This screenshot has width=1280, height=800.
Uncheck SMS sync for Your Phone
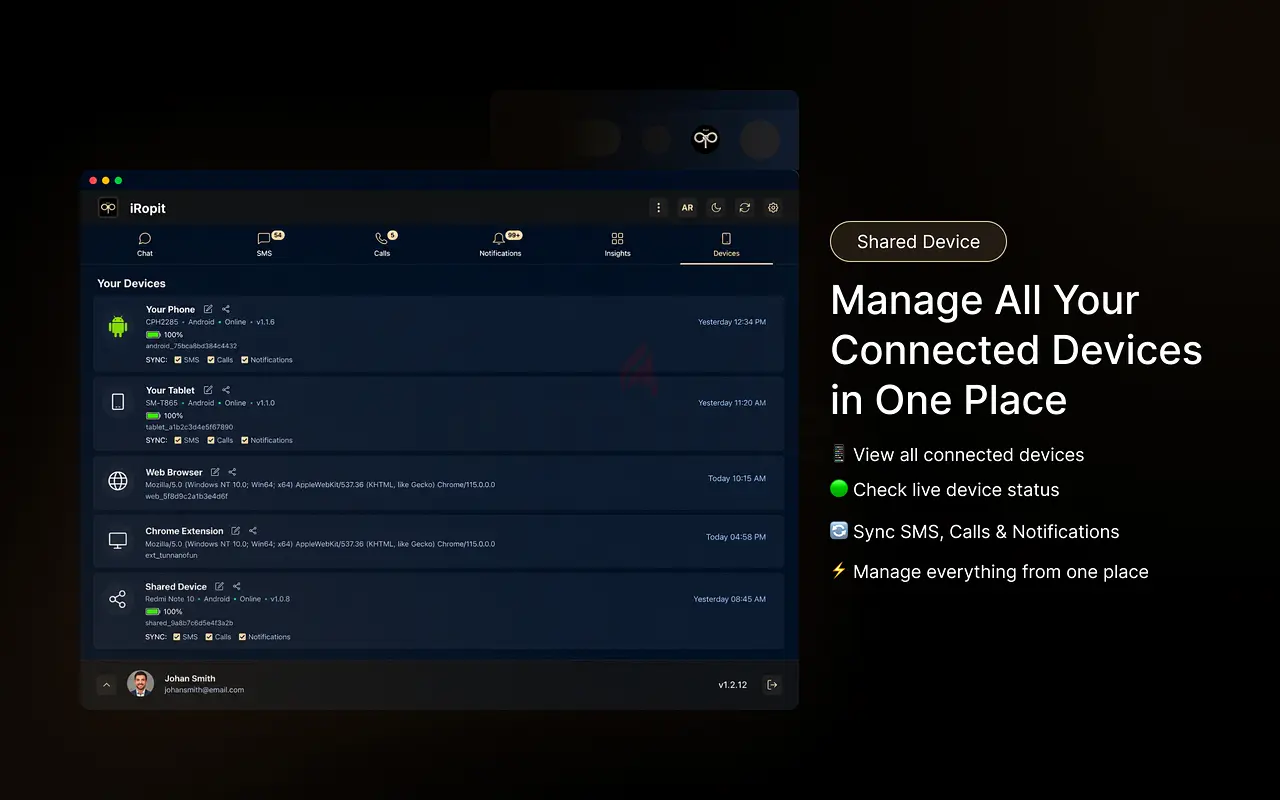point(178,360)
